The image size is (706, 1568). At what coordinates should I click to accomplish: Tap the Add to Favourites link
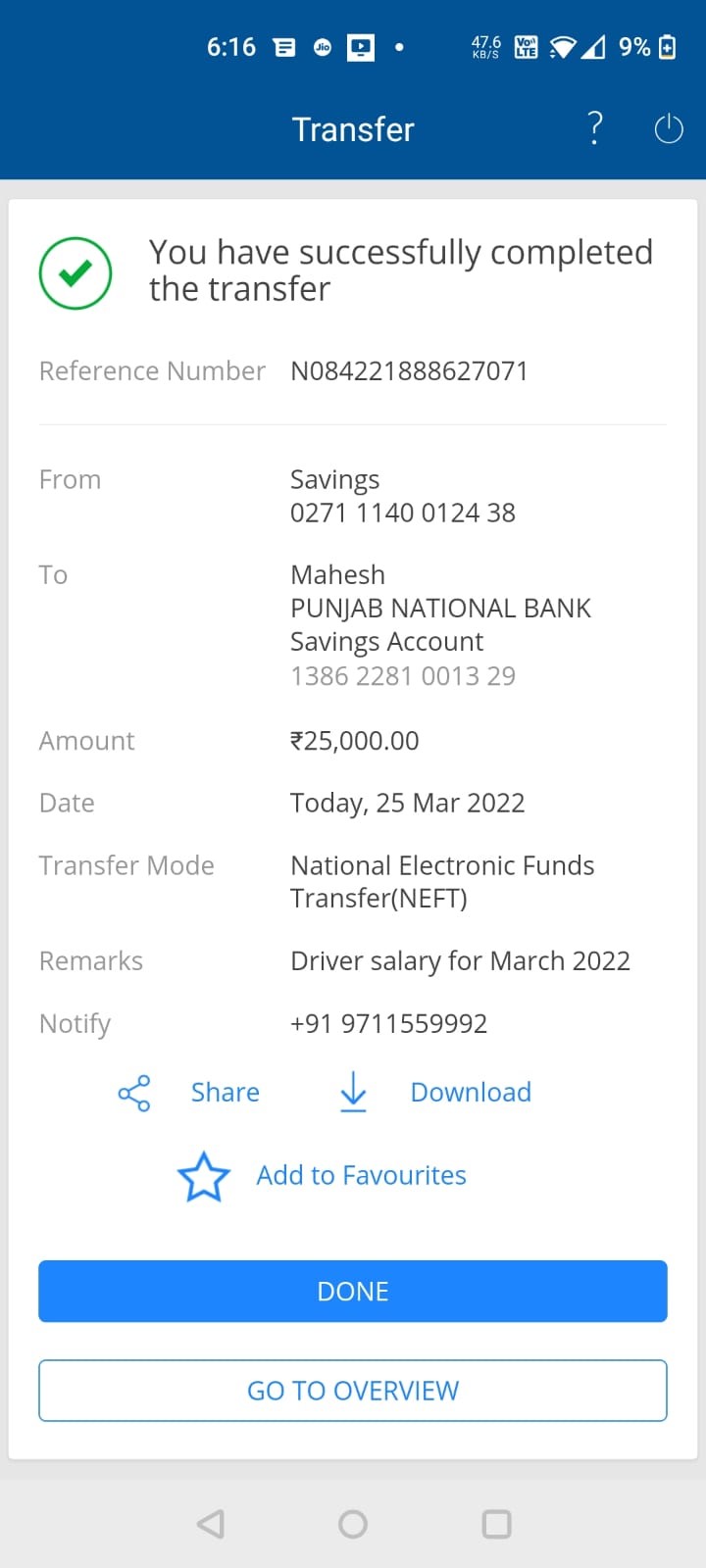(x=361, y=1176)
